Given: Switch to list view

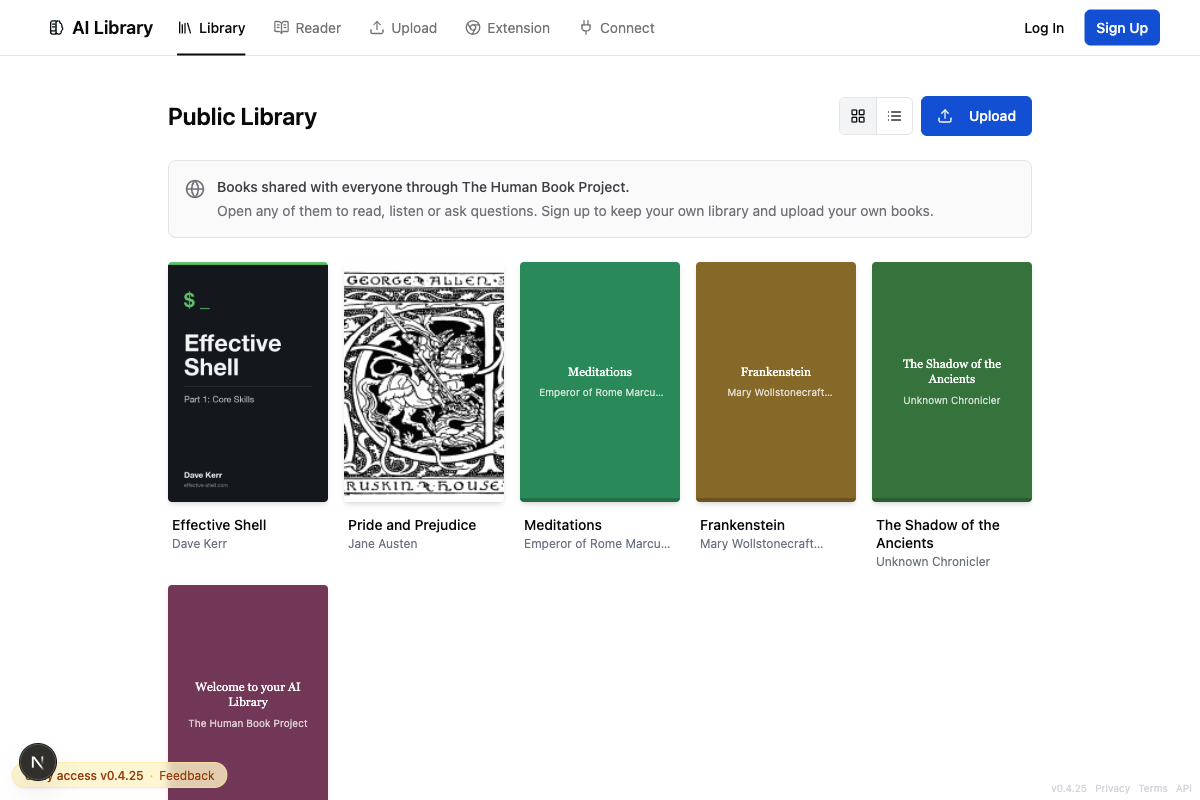Looking at the screenshot, I should click(x=895, y=116).
